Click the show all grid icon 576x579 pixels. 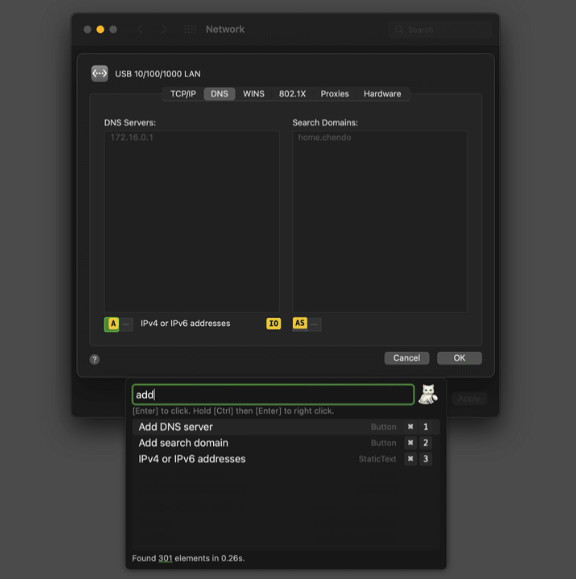pyautogui.click(x=190, y=29)
